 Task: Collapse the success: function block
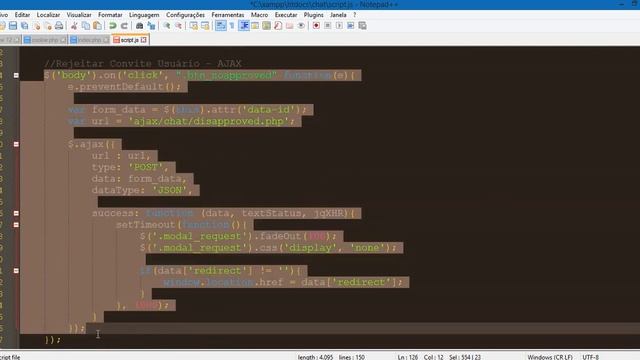click(x=16, y=213)
